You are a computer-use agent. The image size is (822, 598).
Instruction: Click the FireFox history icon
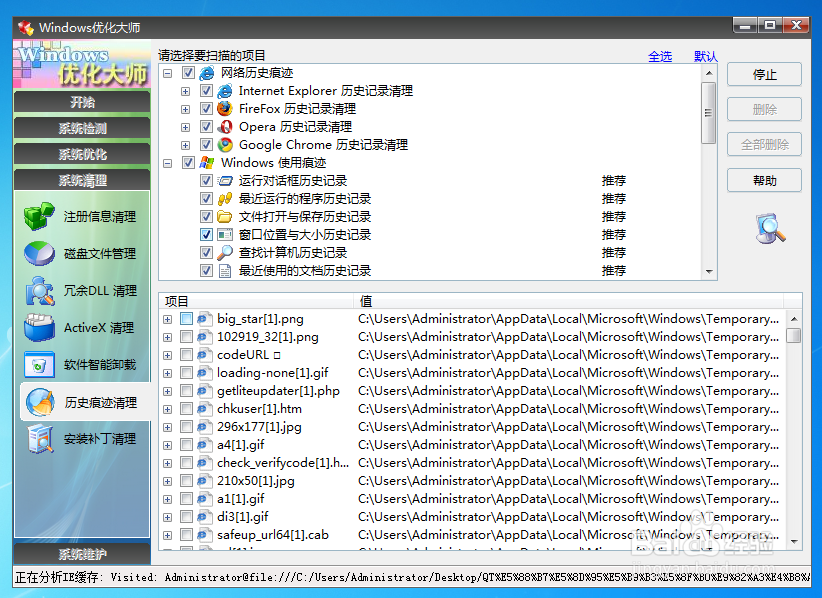point(225,109)
